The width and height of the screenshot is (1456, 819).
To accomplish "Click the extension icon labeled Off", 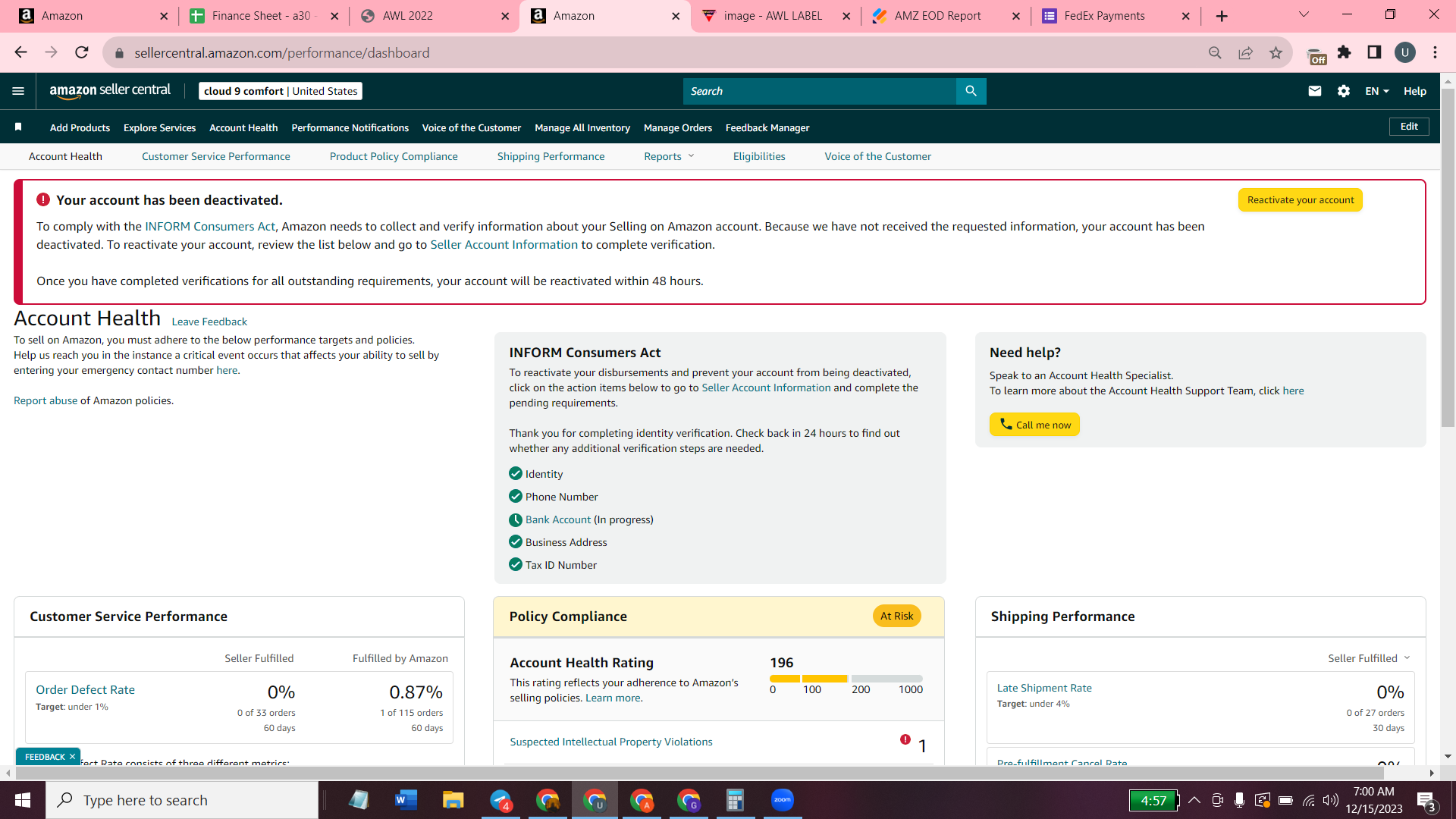I will [x=1316, y=55].
